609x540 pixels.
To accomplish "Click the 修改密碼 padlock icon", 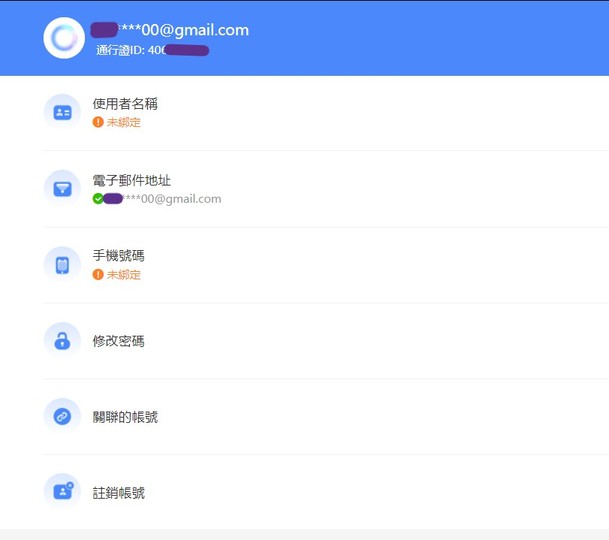I will (62, 341).
